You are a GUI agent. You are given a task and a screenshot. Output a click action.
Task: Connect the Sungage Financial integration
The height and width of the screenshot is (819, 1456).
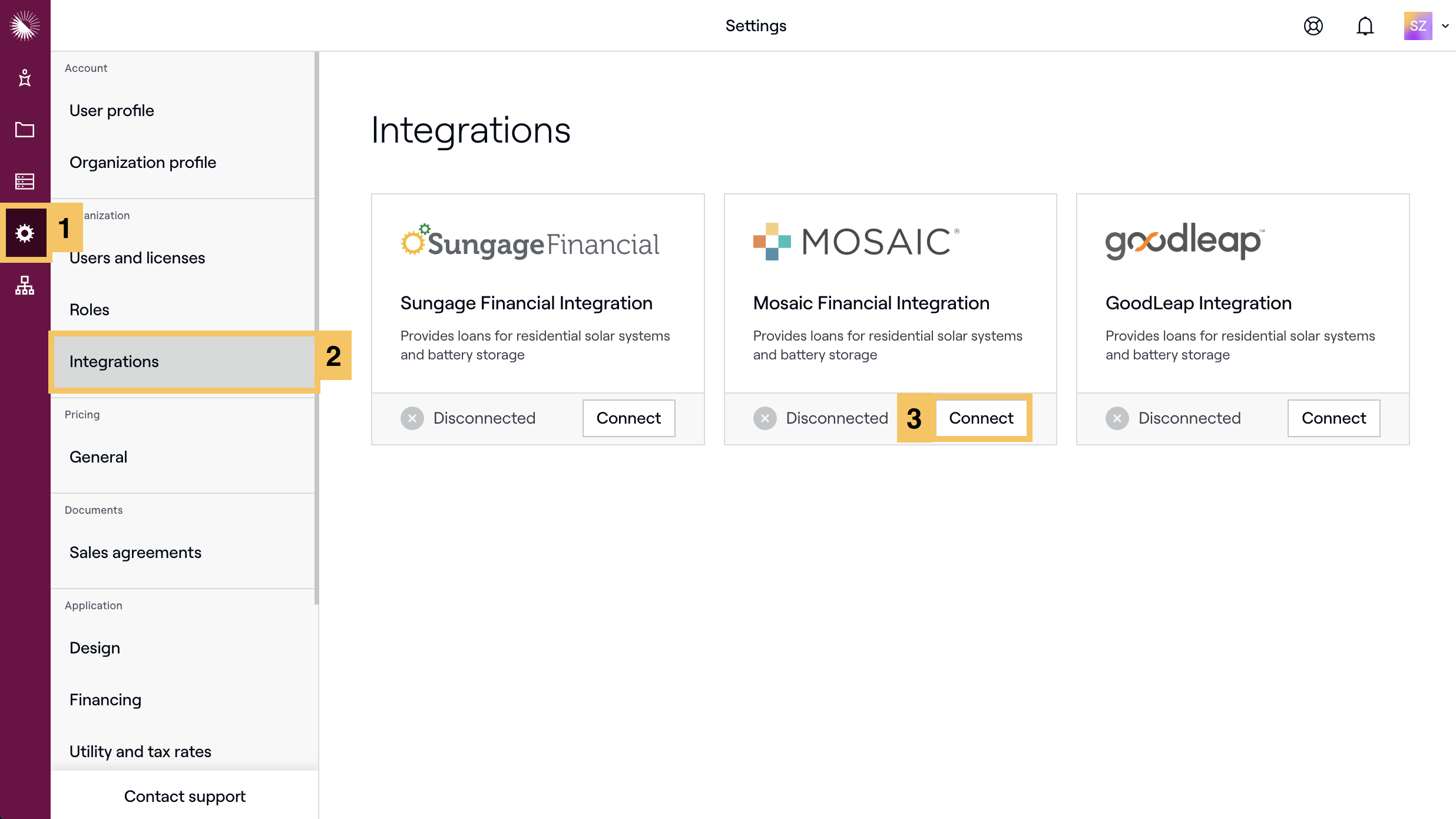click(x=628, y=418)
